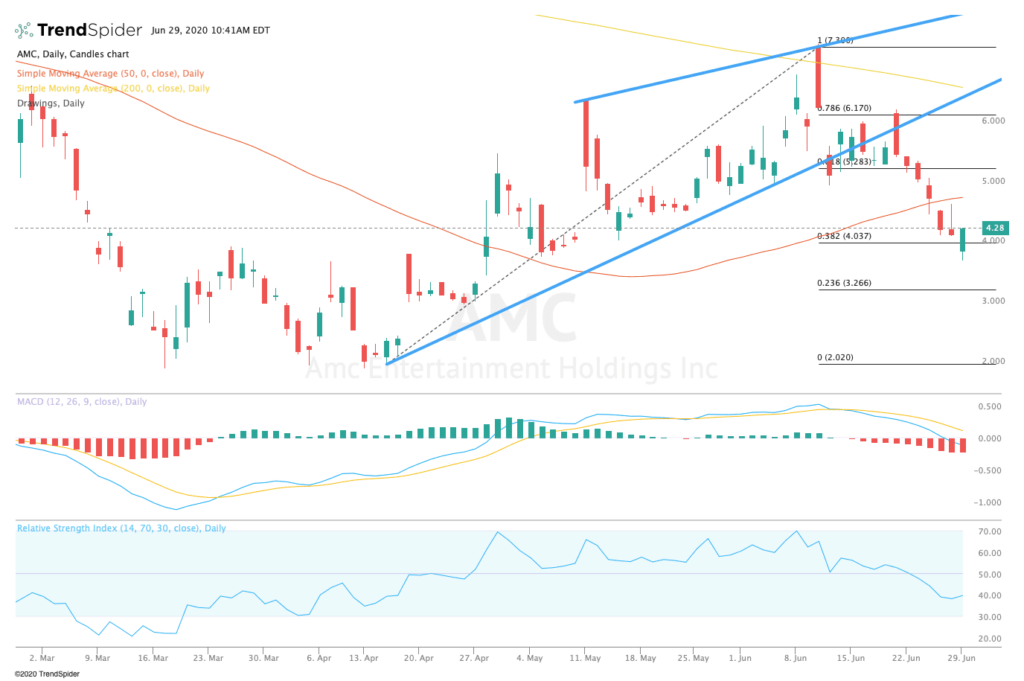Click the MACD (12, 26, 9, close) indicator label
This screenshot has width=1024, height=681.
(82, 402)
